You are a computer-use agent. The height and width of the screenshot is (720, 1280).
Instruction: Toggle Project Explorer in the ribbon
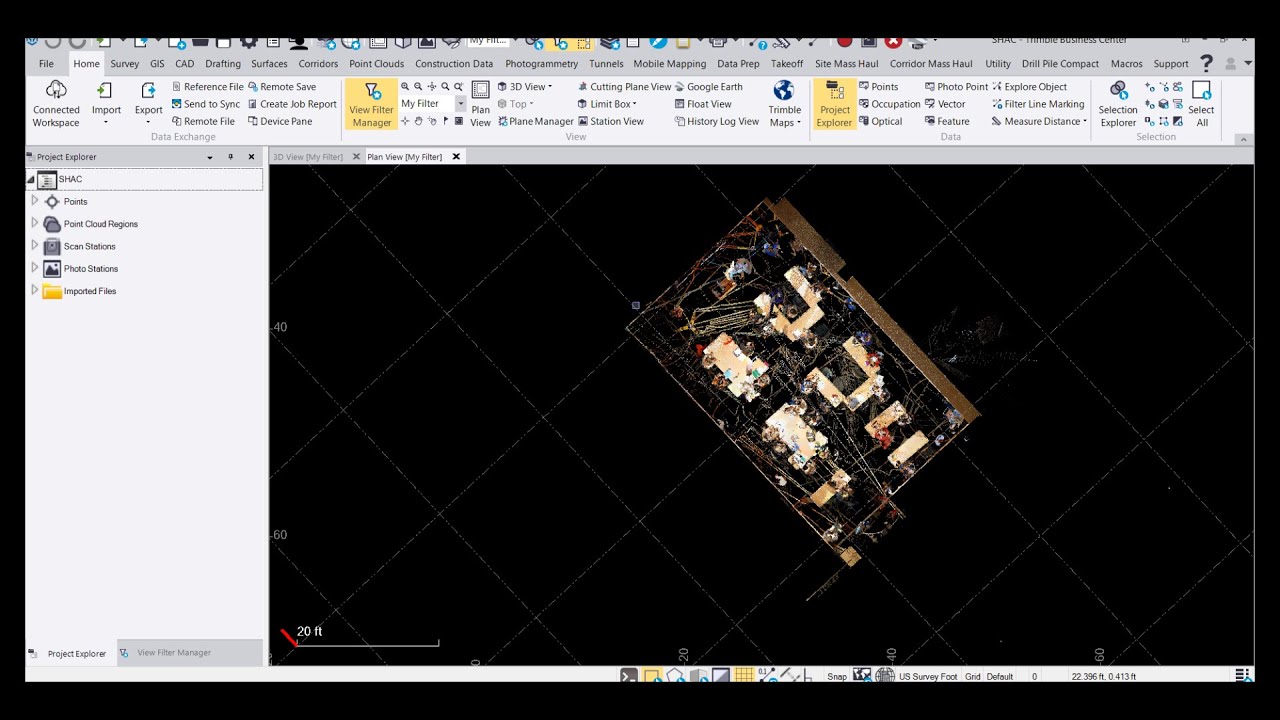[x=834, y=105]
